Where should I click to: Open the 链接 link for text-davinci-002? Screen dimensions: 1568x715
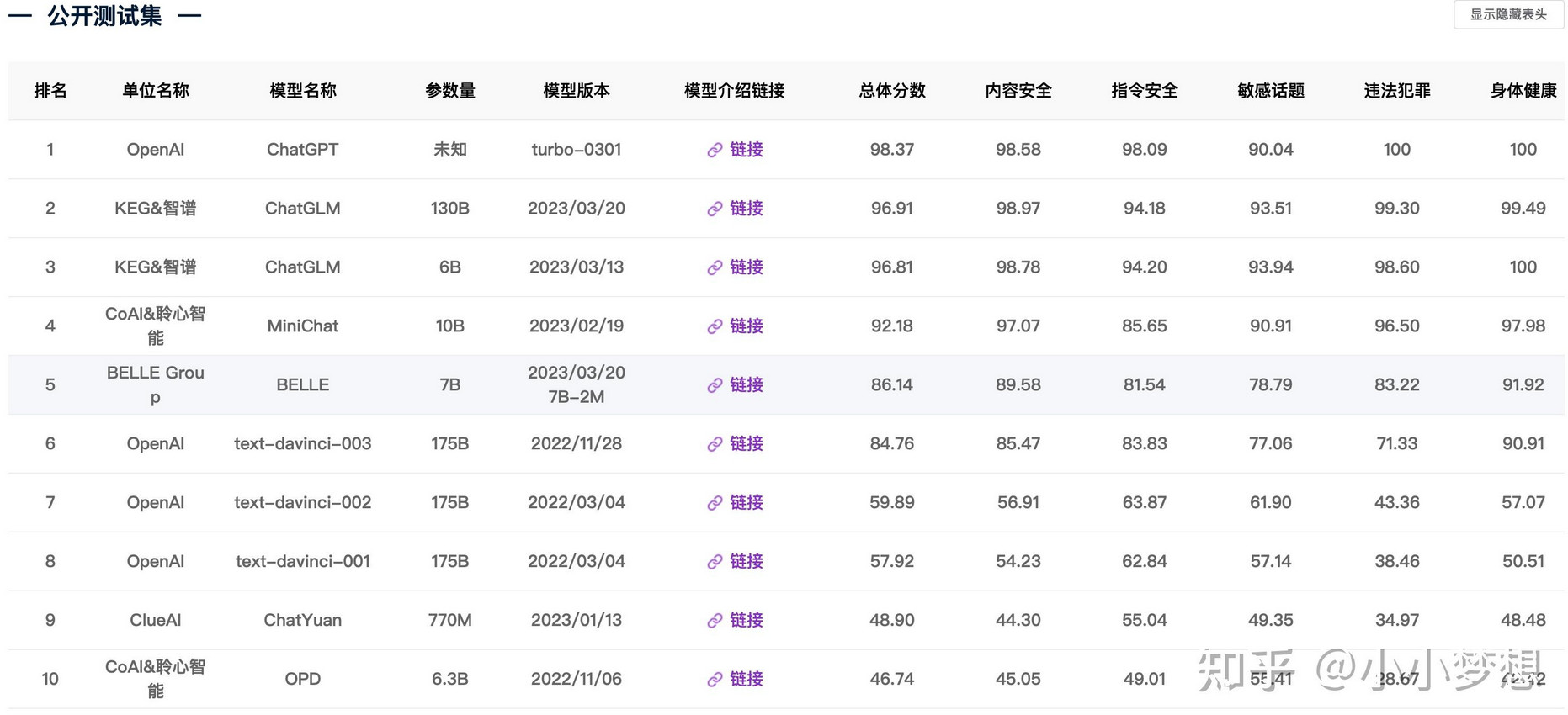(747, 503)
